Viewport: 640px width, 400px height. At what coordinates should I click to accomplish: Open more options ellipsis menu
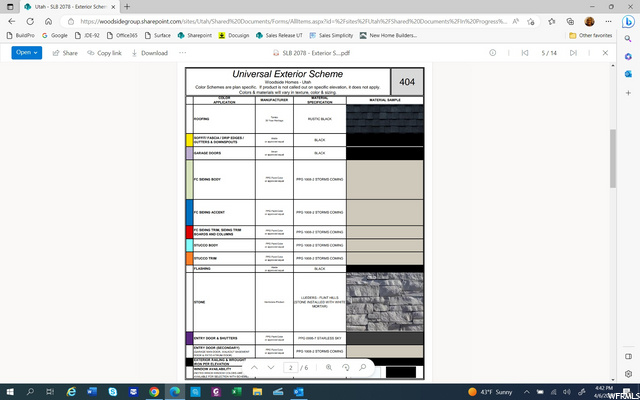[181, 53]
